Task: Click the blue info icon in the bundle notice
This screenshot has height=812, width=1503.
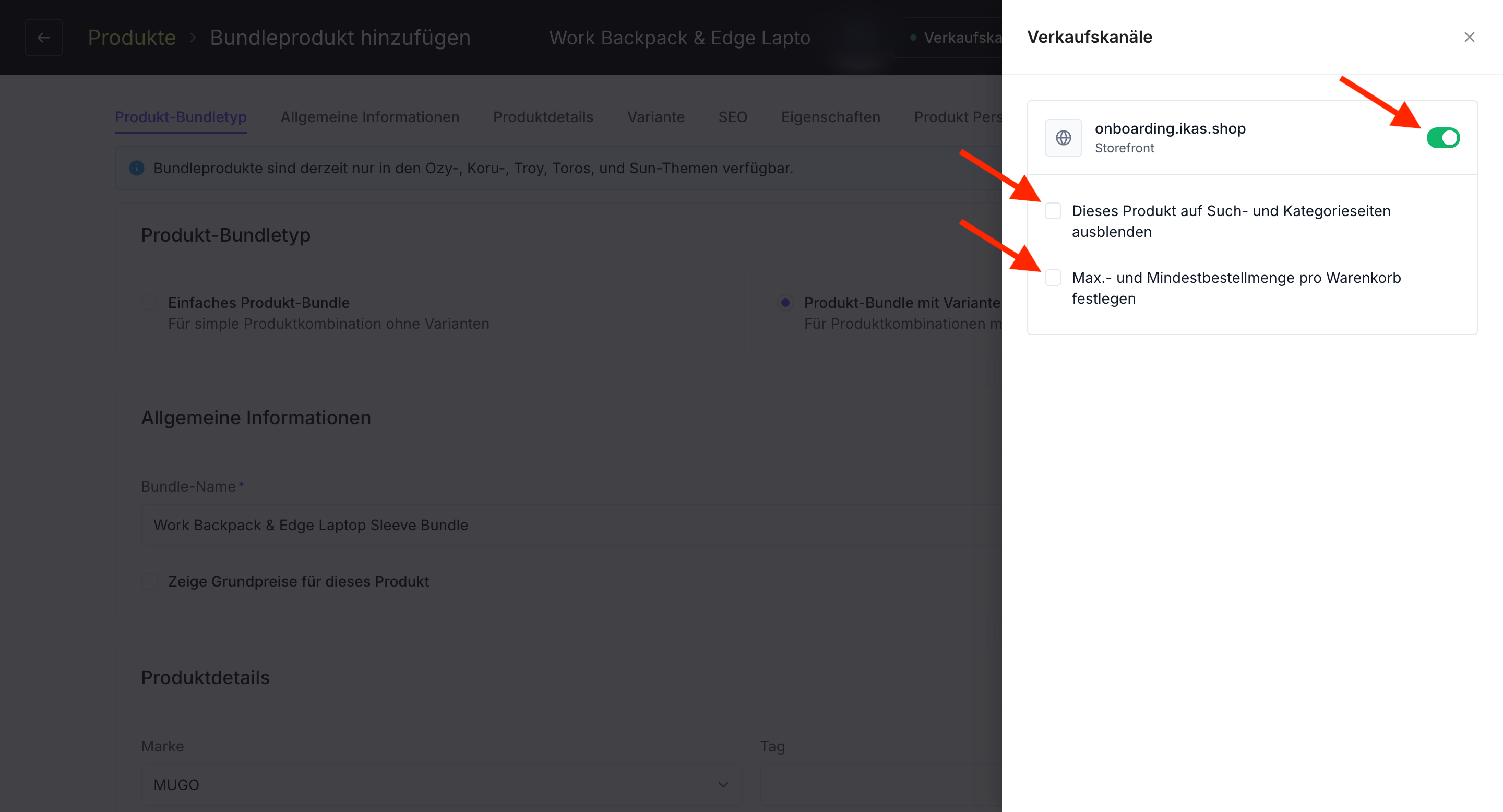Action: (137, 168)
